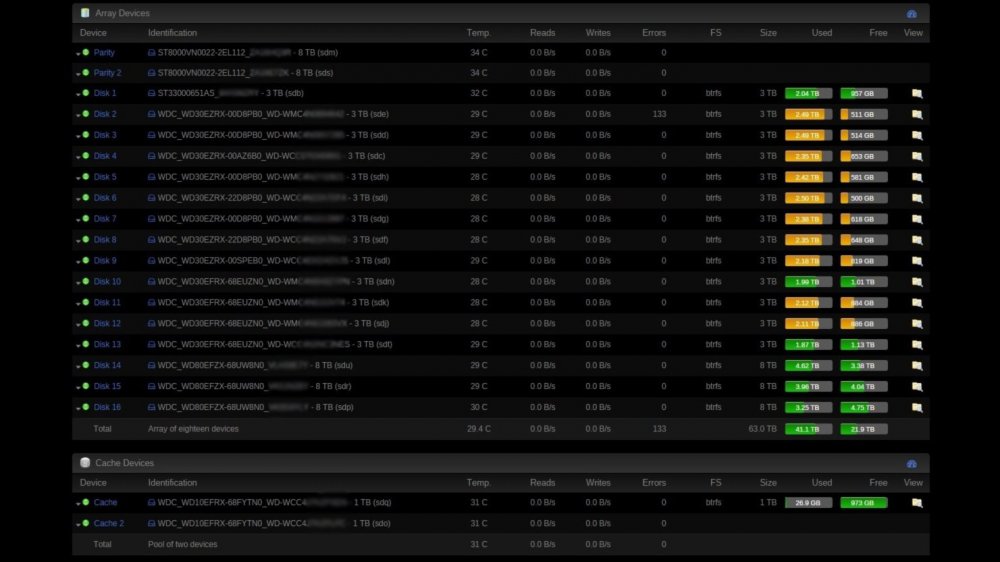Browse Disk 14 via view icon
Viewport: 1000px width, 562px height.
point(916,366)
